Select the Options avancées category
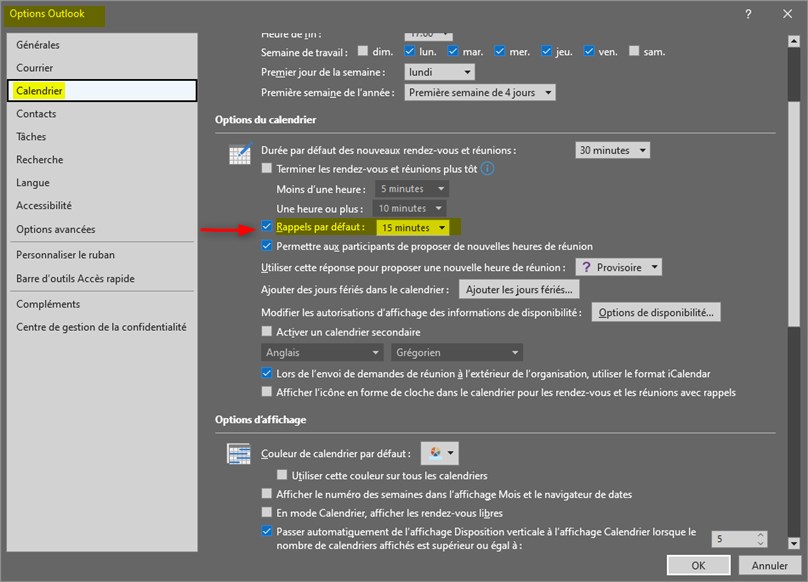The height and width of the screenshot is (582, 808). coord(102,229)
